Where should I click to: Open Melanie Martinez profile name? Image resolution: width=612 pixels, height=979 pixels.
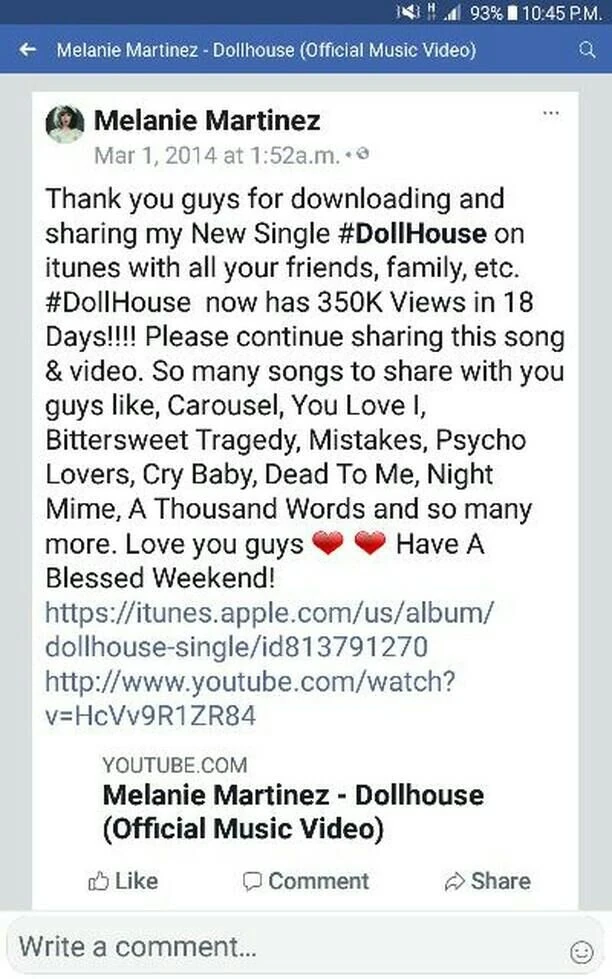click(207, 120)
